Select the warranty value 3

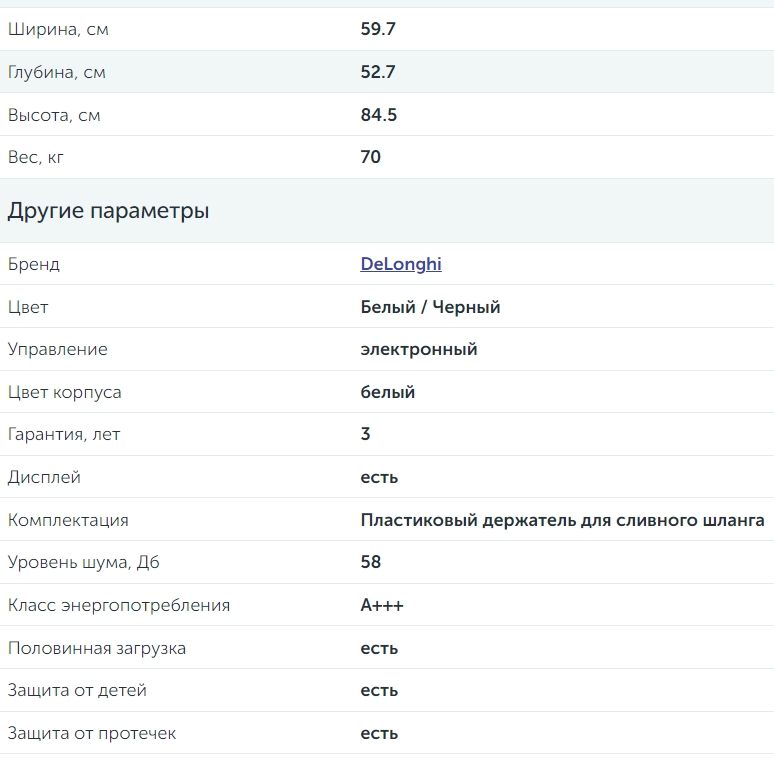[x=365, y=434]
